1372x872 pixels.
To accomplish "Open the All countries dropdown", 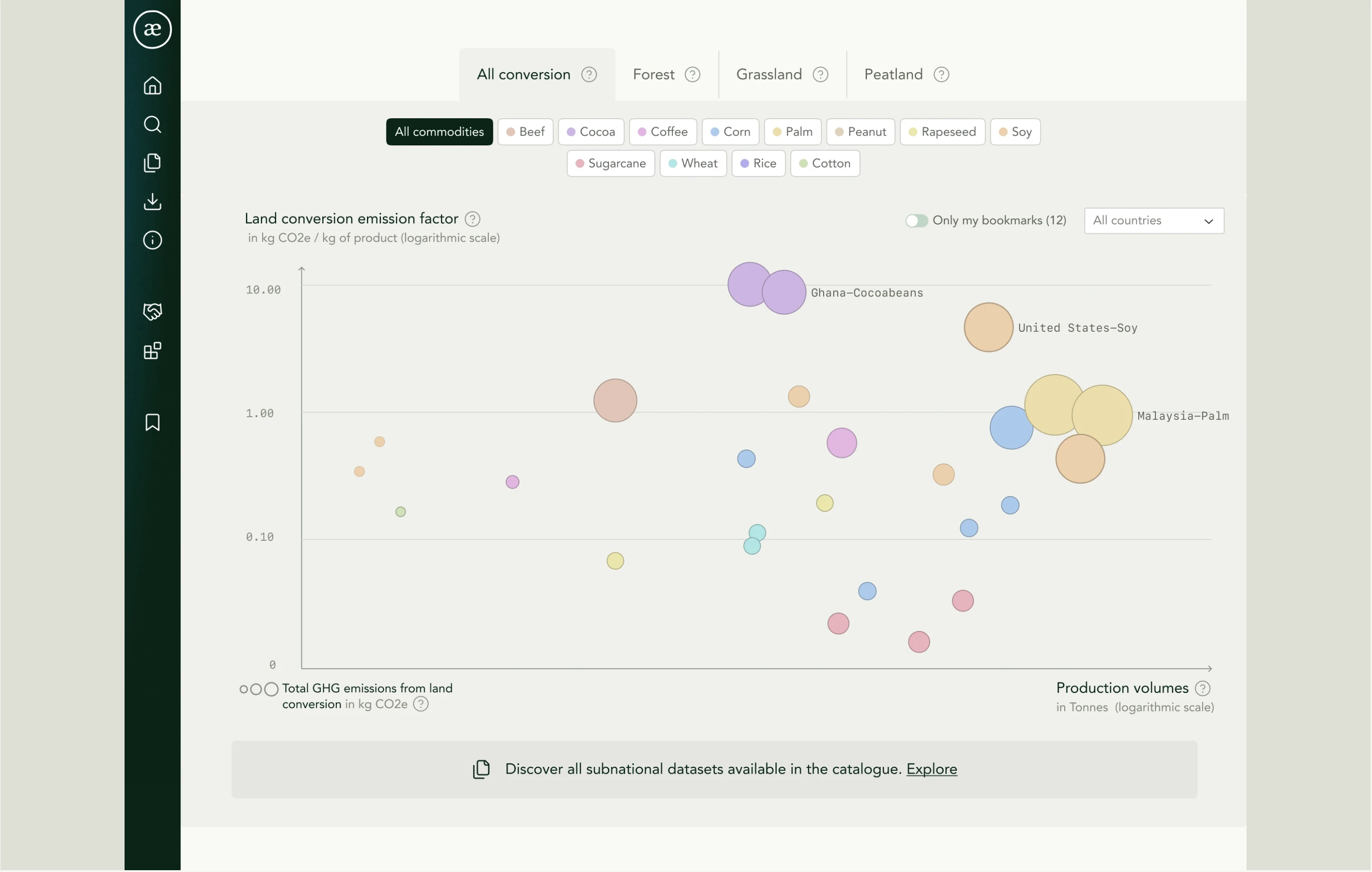I will (x=1154, y=221).
